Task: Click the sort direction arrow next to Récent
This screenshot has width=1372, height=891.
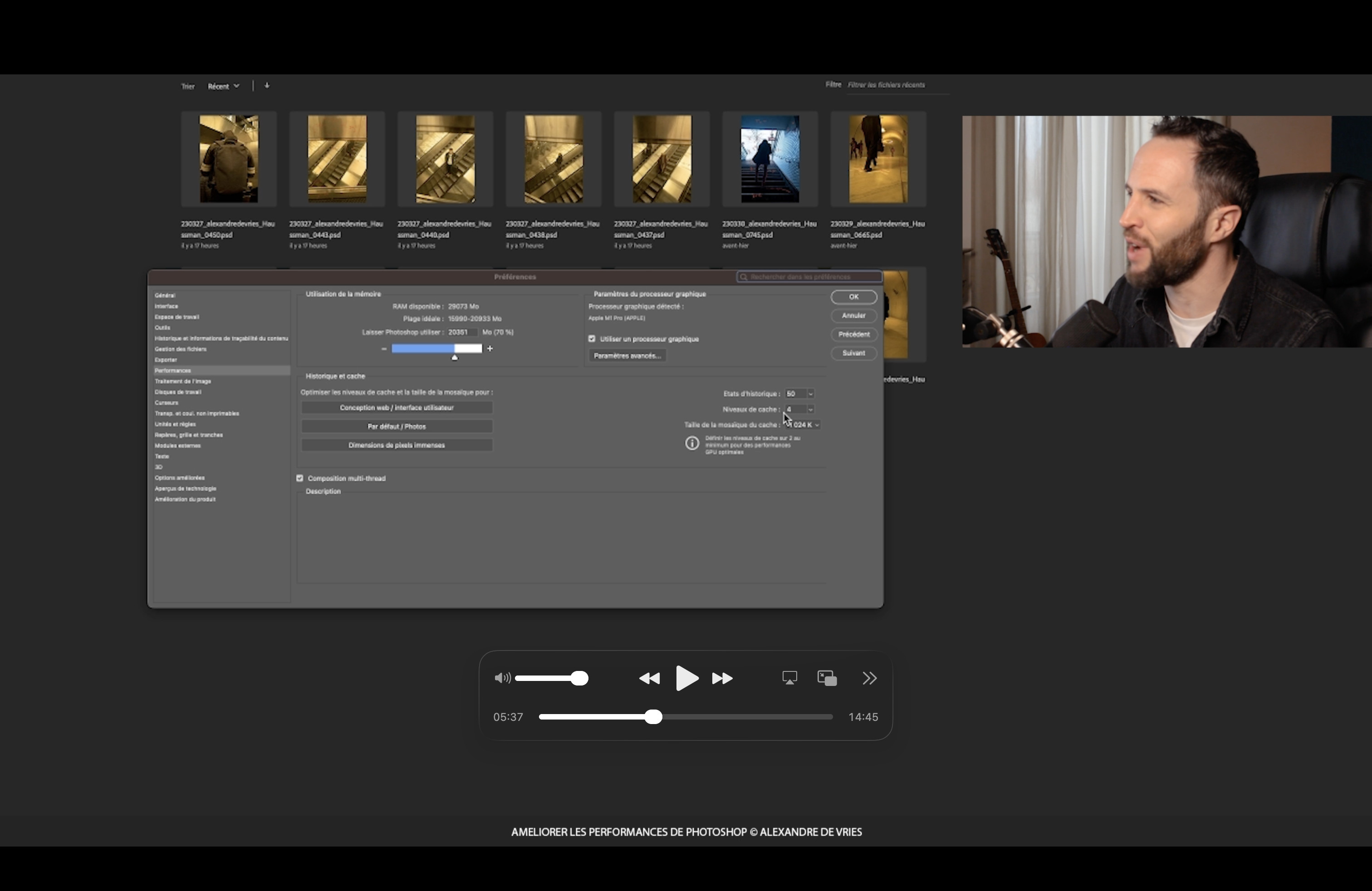Action: point(267,86)
